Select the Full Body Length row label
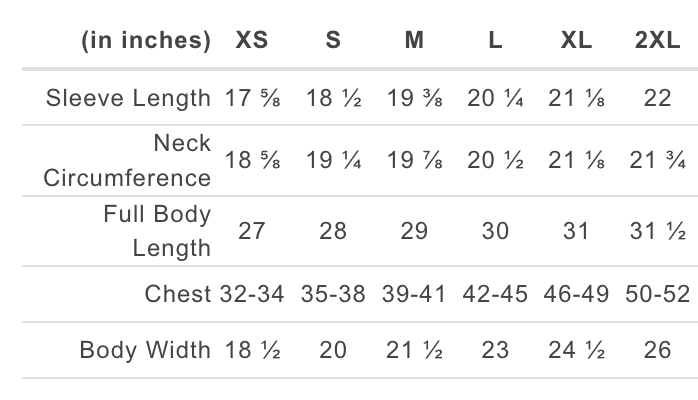 coord(159,230)
